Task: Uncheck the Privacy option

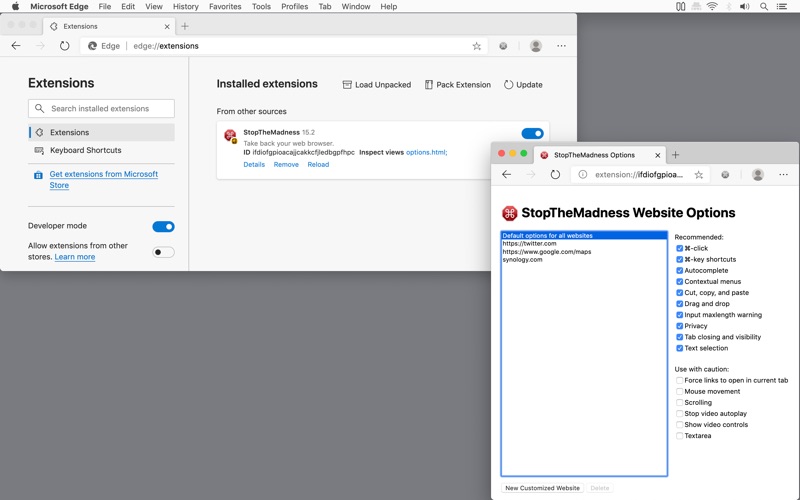Action: [680, 326]
